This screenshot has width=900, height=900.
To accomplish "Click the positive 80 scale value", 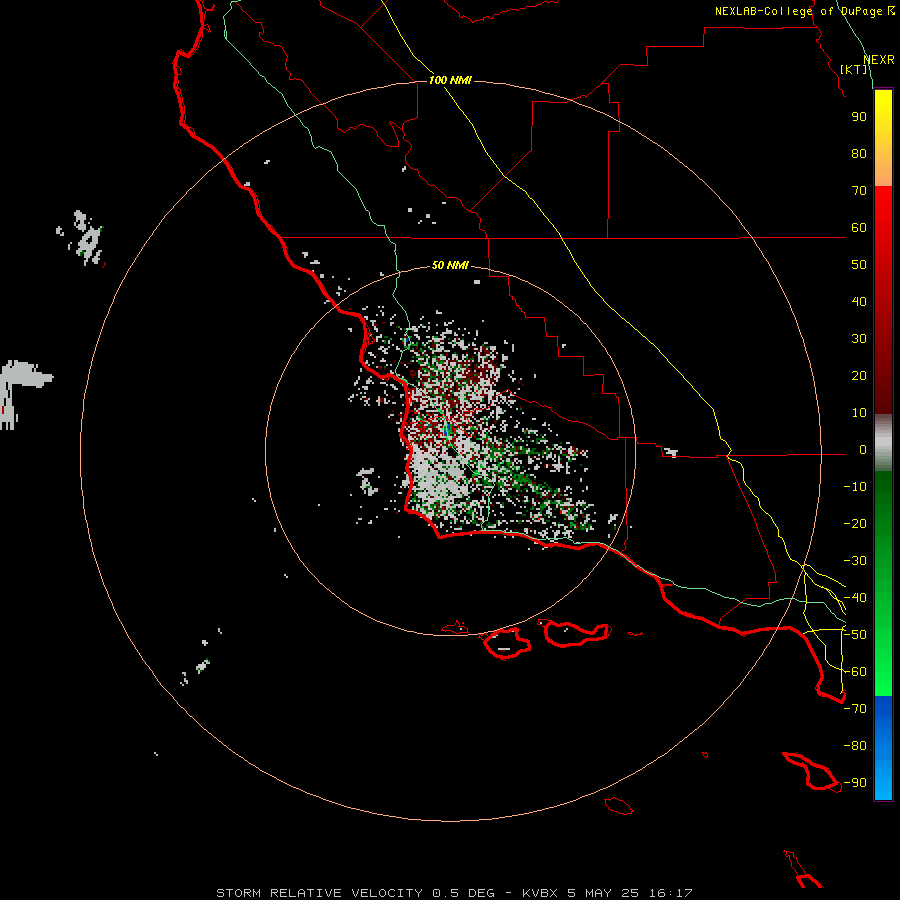I will (x=859, y=154).
